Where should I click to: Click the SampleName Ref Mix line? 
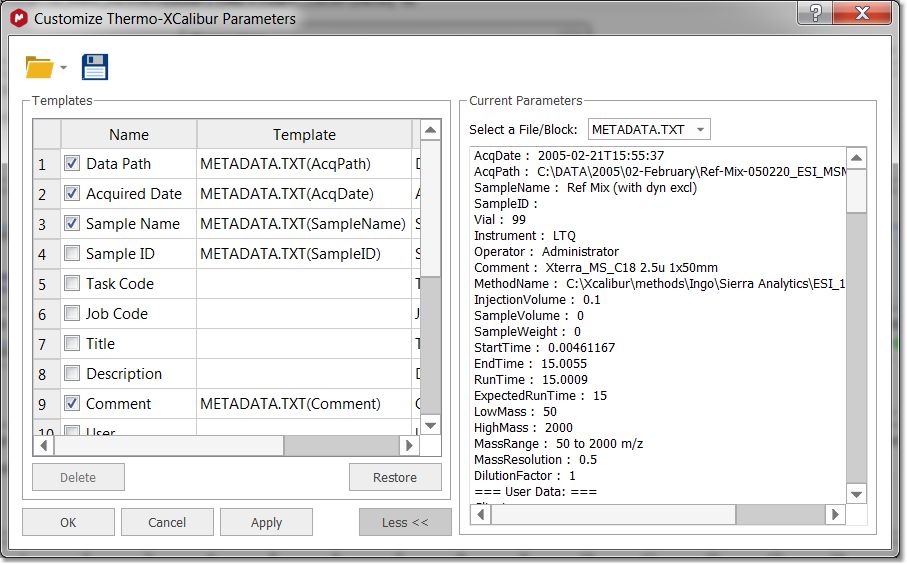(585, 187)
